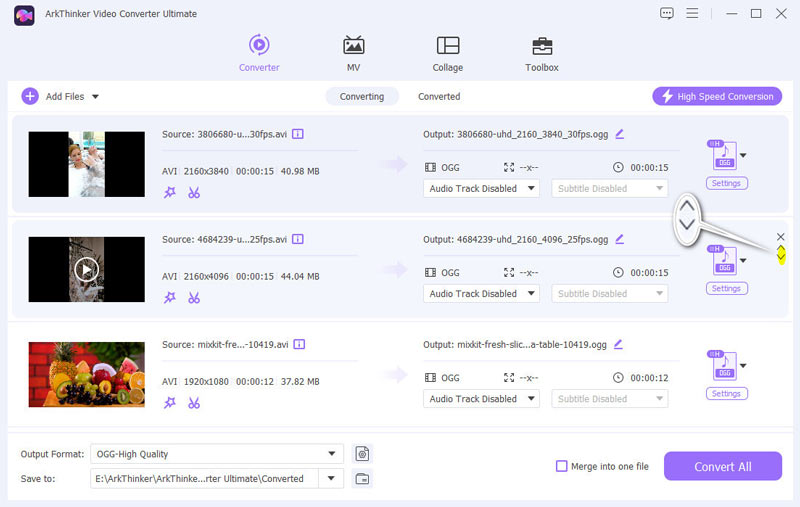Open Audio Track dropdown for mixkit file
Image resolution: width=800 pixels, height=507 pixels.
pyautogui.click(x=481, y=398)
